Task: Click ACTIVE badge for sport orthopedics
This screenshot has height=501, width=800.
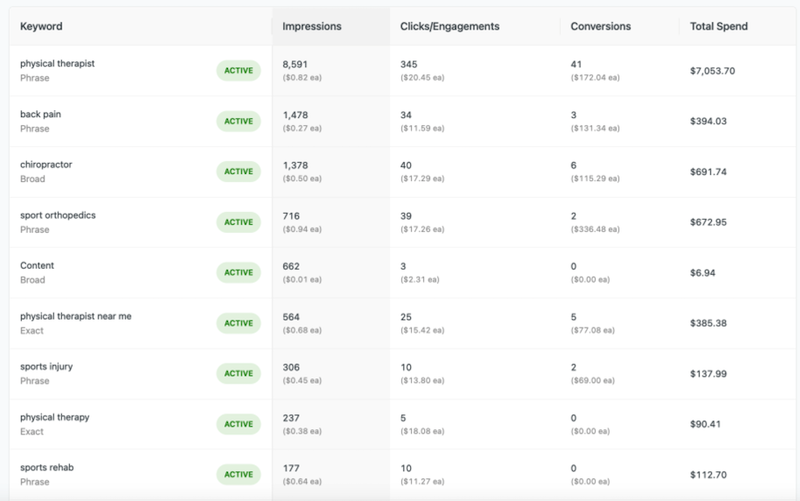Action: pos(238,222)
